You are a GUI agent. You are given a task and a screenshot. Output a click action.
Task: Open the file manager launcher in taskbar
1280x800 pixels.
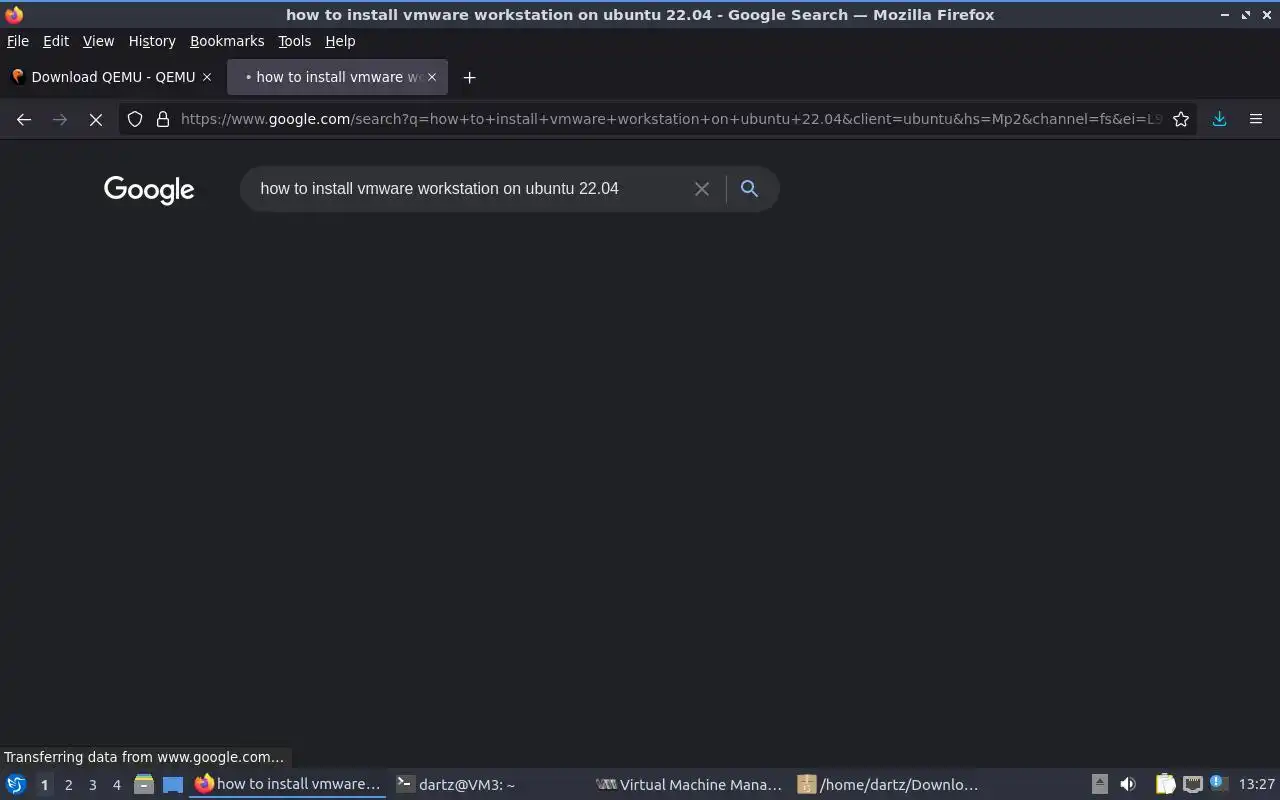pos(144,785)
